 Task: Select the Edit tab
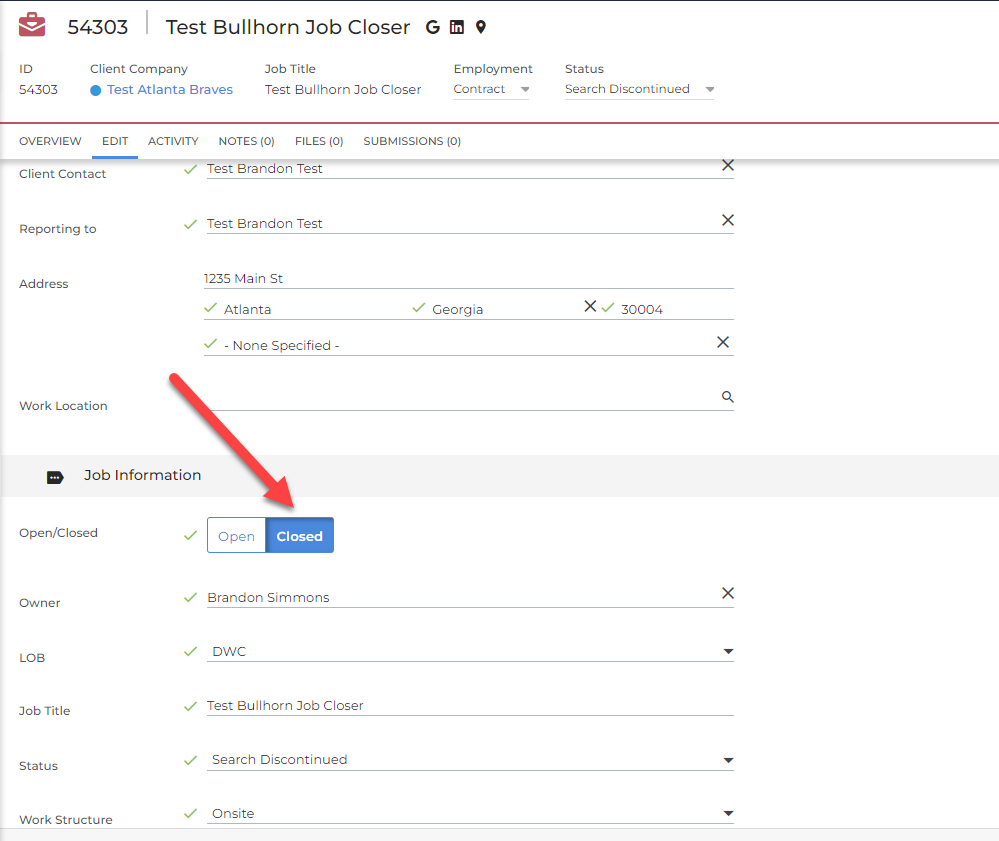pos(115,141)
